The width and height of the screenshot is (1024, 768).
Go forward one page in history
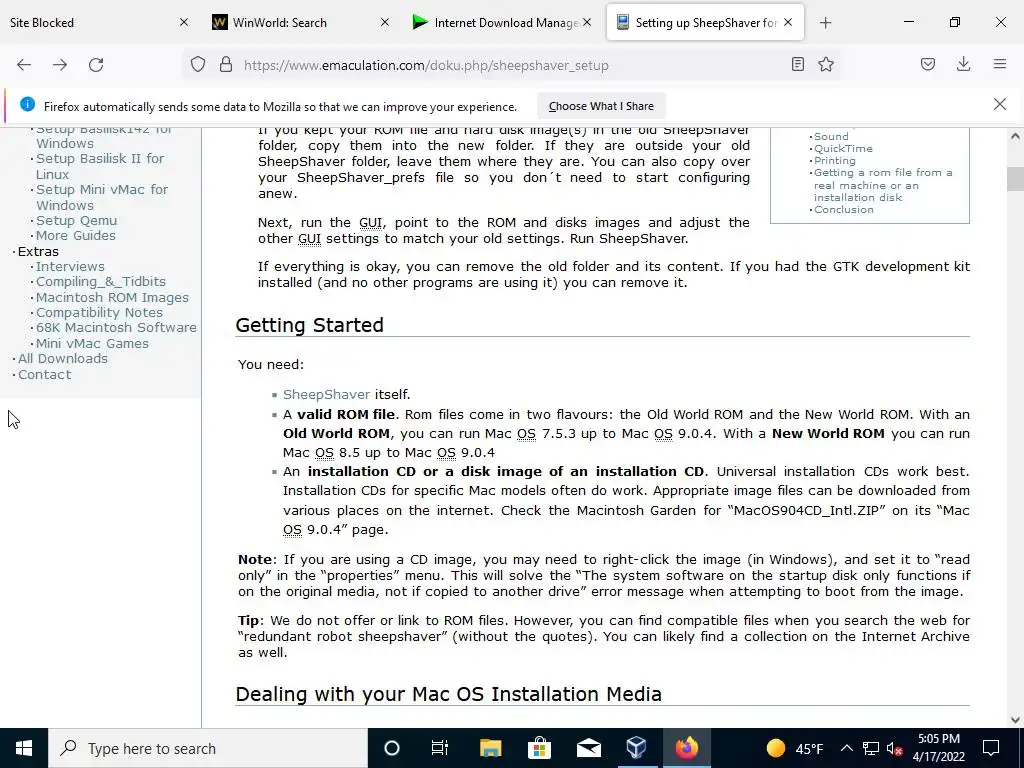pyautogui.click(x=60, y=65)
